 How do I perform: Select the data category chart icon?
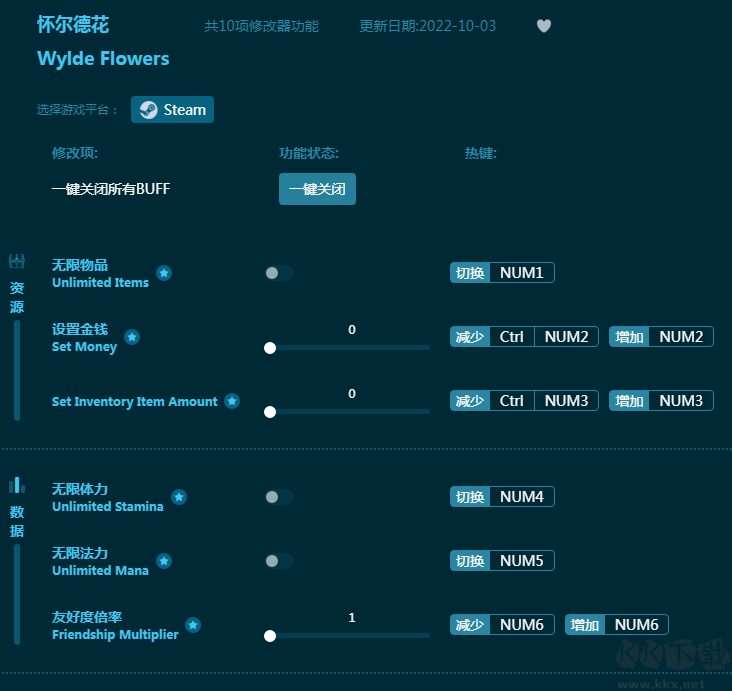[x=17, y=486]
